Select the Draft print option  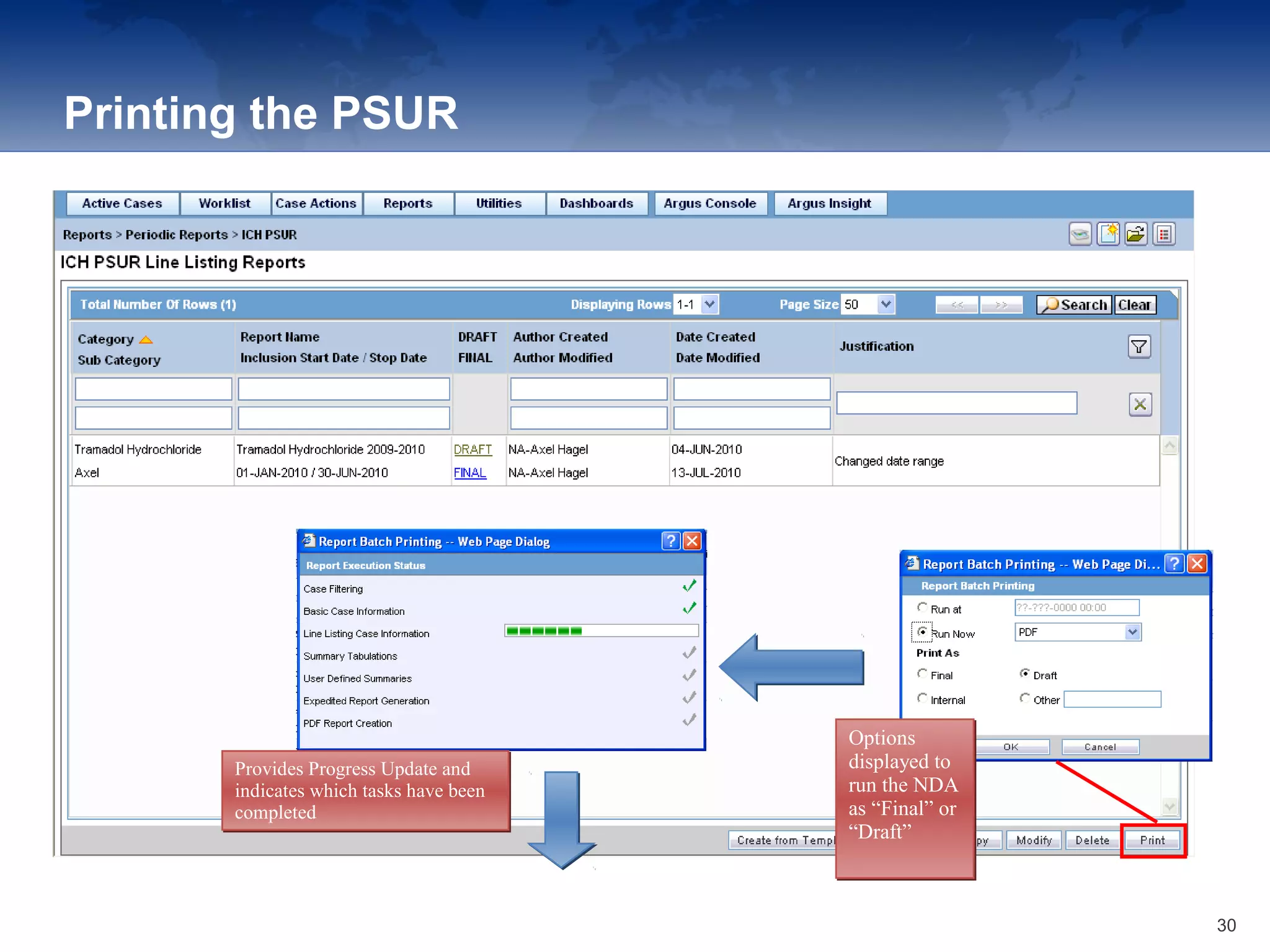pyautogui.click(x=1024, y=673)
